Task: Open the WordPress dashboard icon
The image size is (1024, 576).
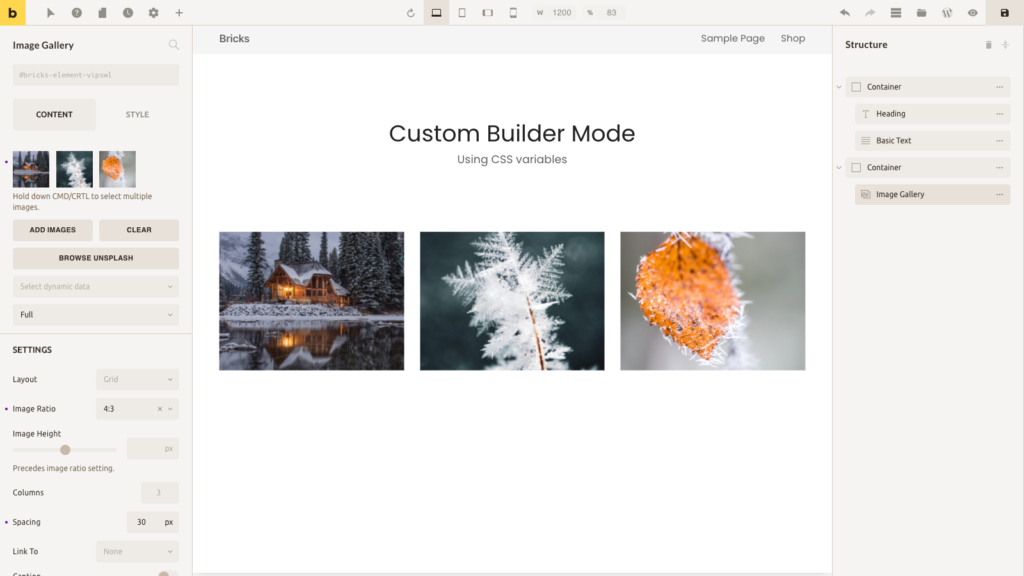Action: coord(947,13)
